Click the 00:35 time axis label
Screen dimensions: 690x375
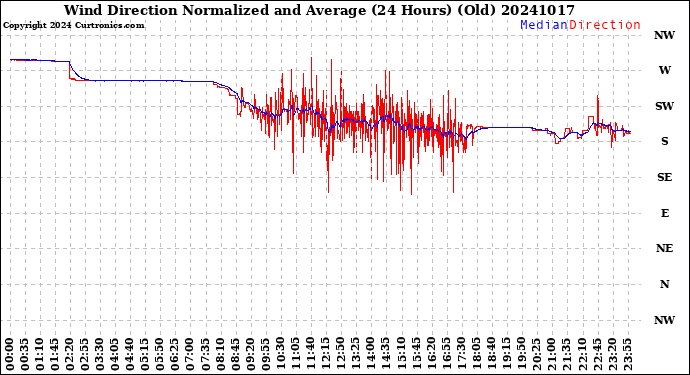25,354
